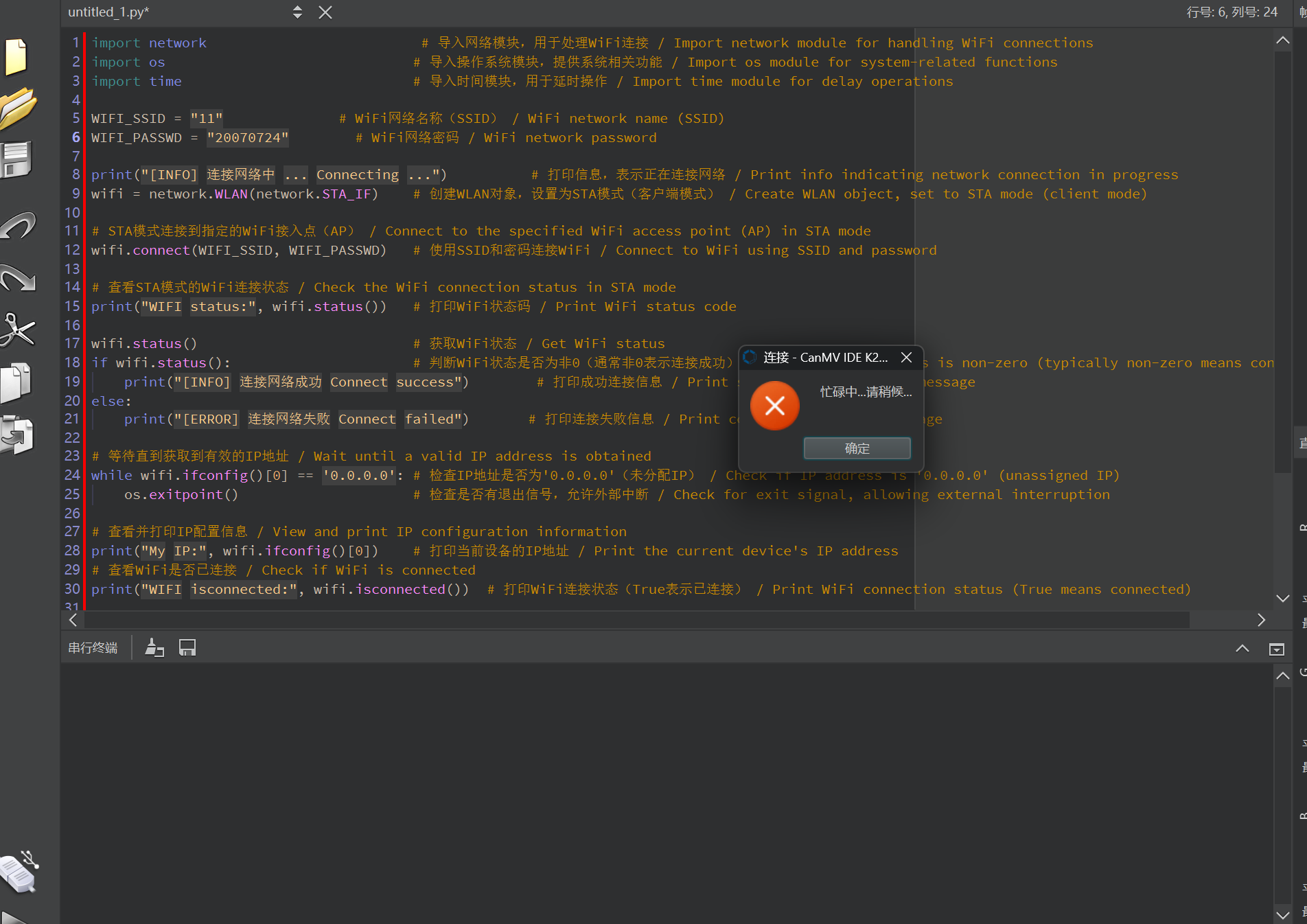Click the editor scroll down arrow

point(1282,598)
